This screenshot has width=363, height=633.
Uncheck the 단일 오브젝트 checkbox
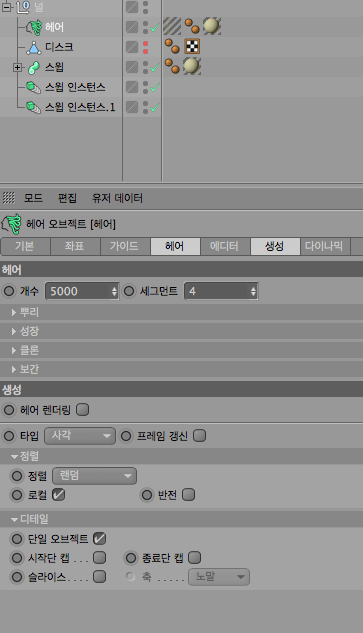tap(99, 539)
